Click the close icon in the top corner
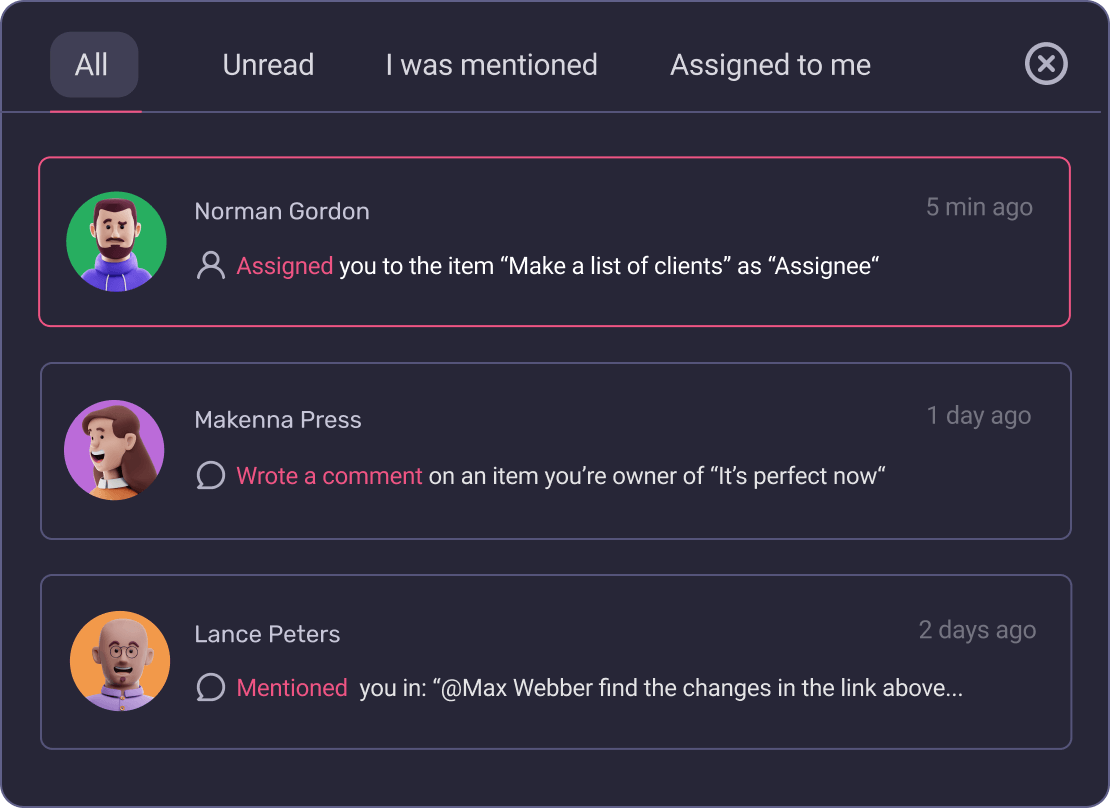 click(1046, 64)
